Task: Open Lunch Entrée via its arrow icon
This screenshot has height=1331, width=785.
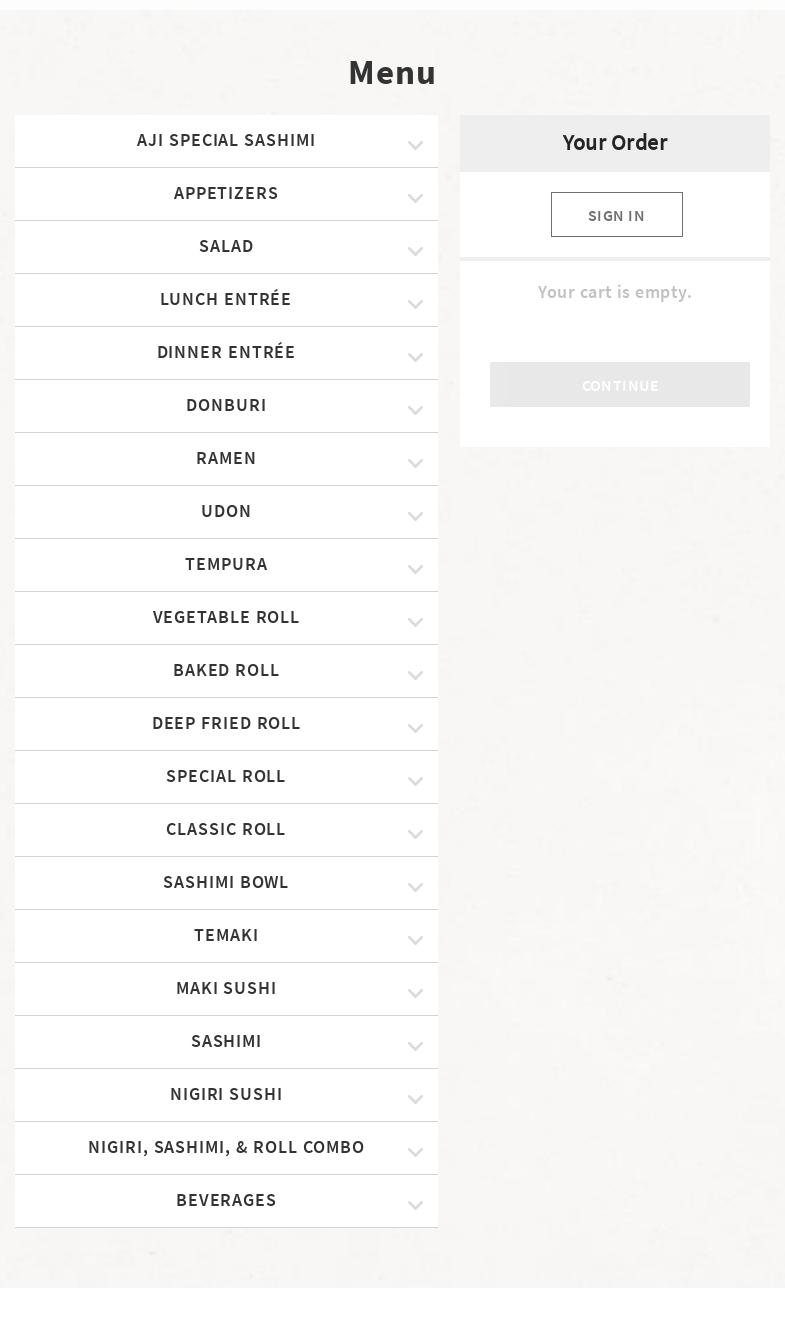Action: [415, 304]
